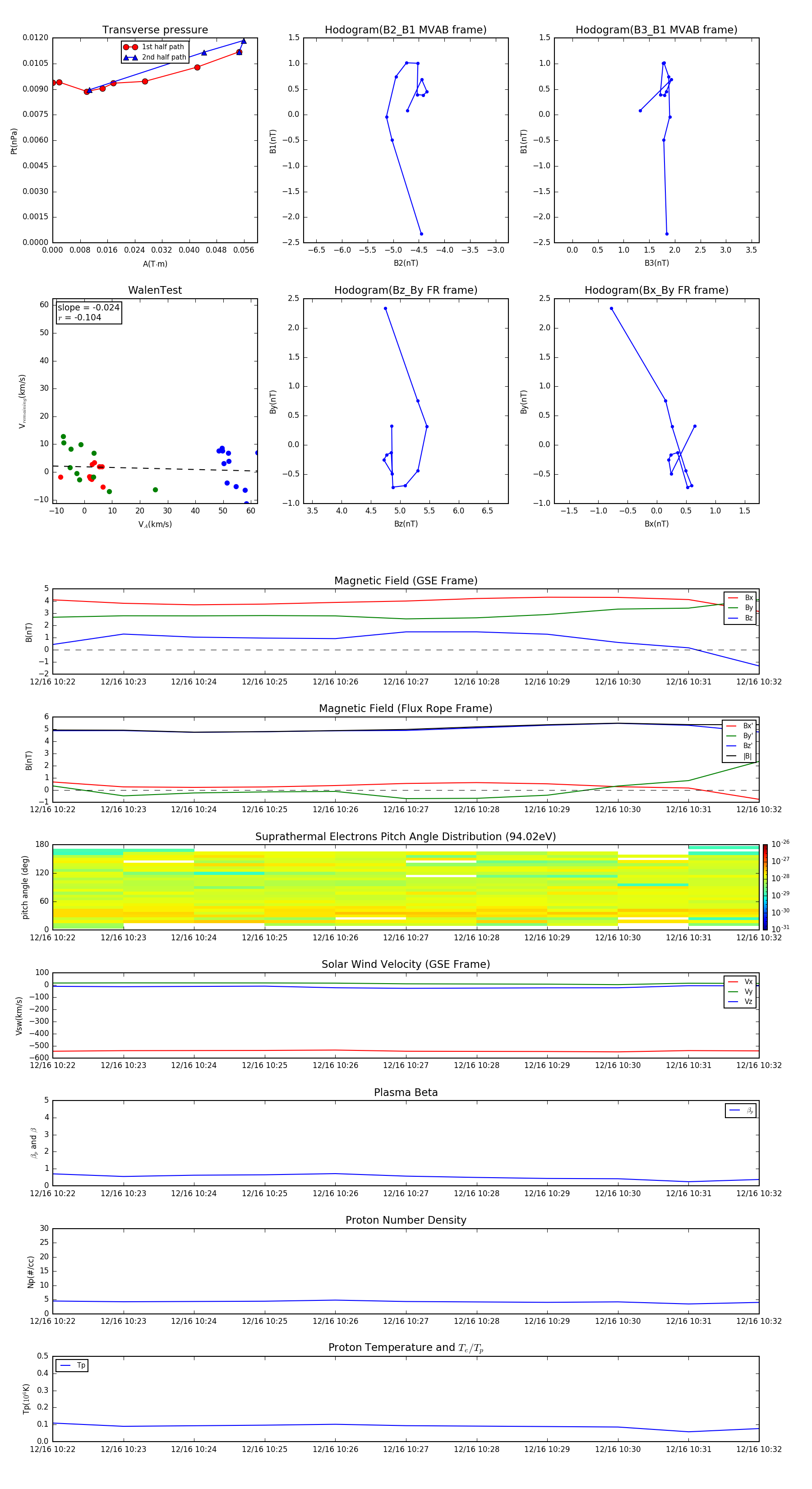The image size is (812, 1489).
Task: Click the A(T·m) axis label
Action: point(155,264)
